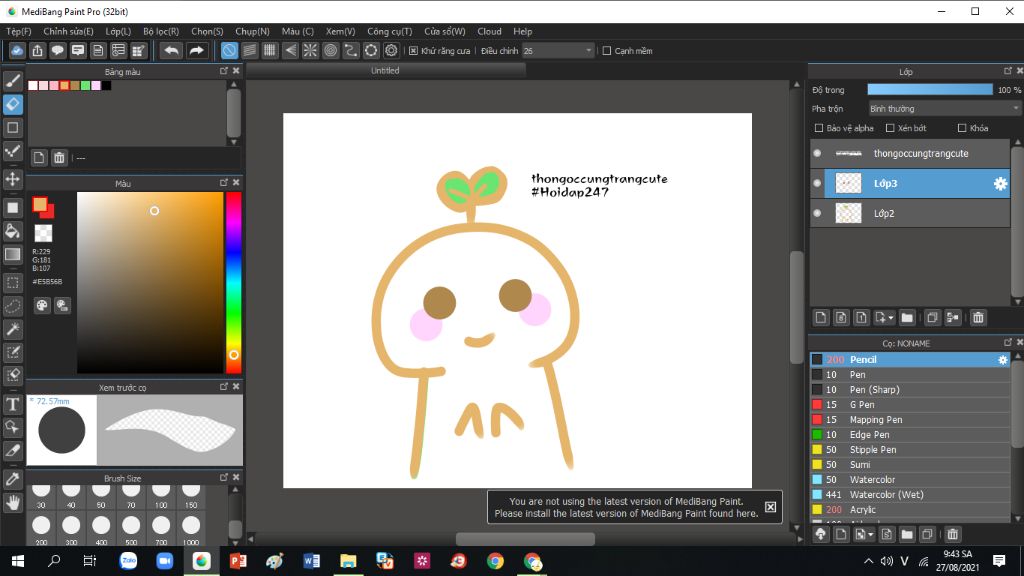This screenshot has height=576, width=1024.
Task: Pick the Bucket fill tool
Action: pyautogui.click(x=13, y=231)
